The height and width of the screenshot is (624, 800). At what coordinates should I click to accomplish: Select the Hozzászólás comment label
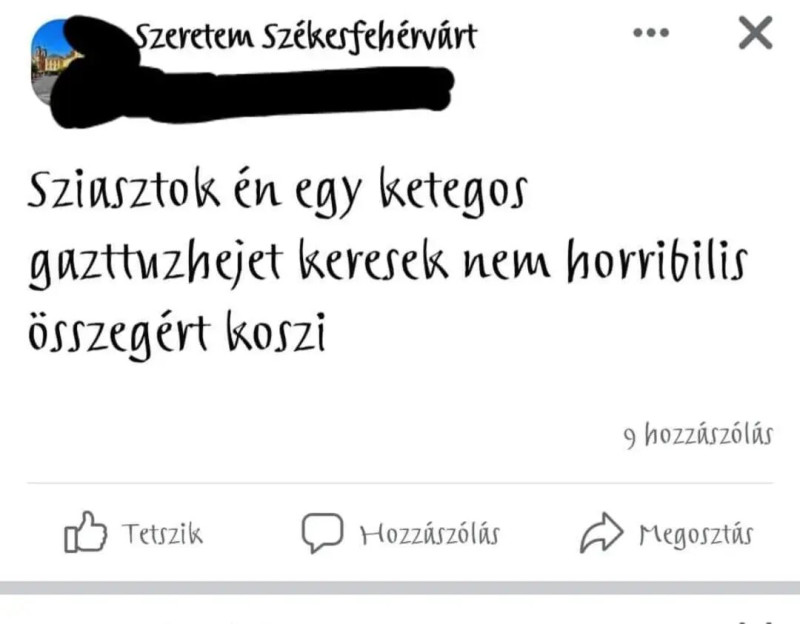(430, 535)
